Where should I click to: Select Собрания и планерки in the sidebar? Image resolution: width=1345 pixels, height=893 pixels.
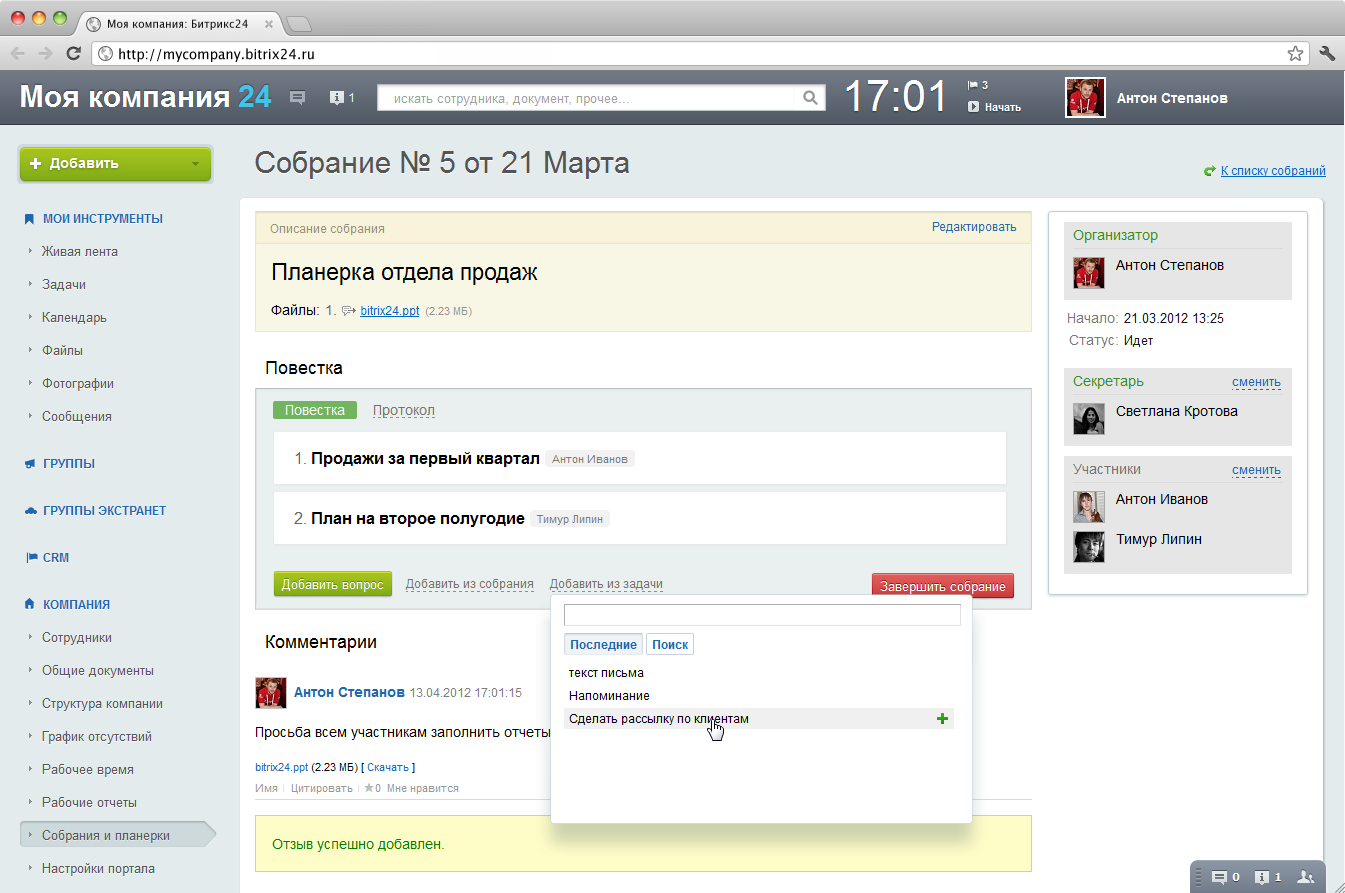pyautogui.click(x=117, y=835)
